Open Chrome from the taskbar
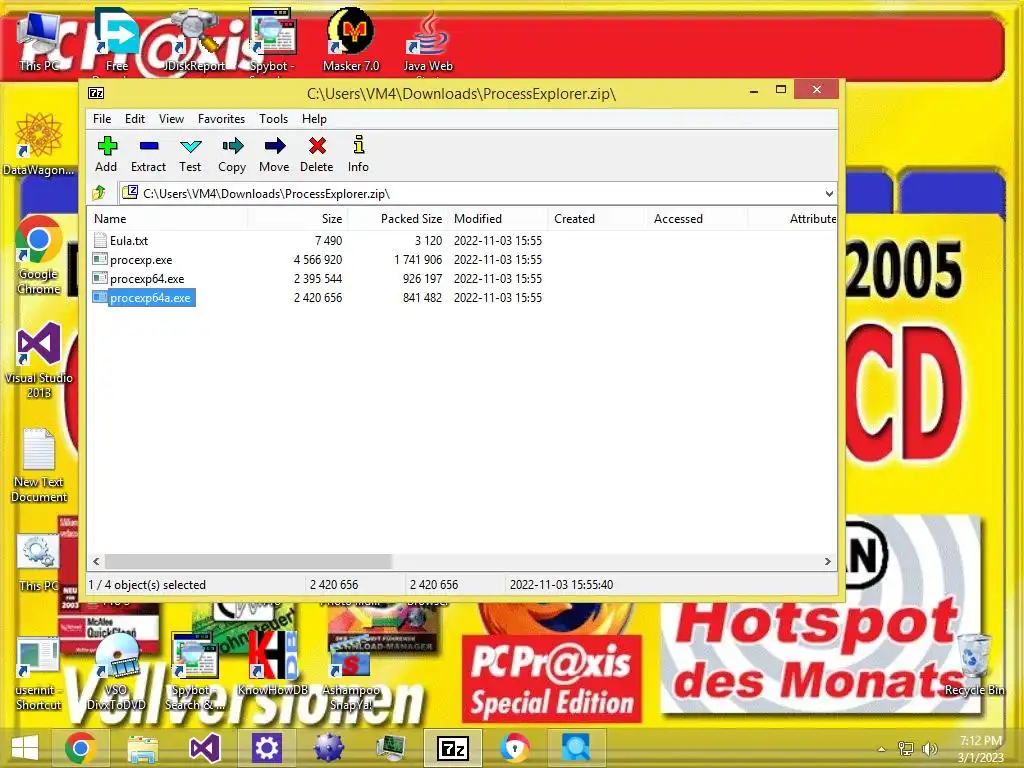 (80, 748)
